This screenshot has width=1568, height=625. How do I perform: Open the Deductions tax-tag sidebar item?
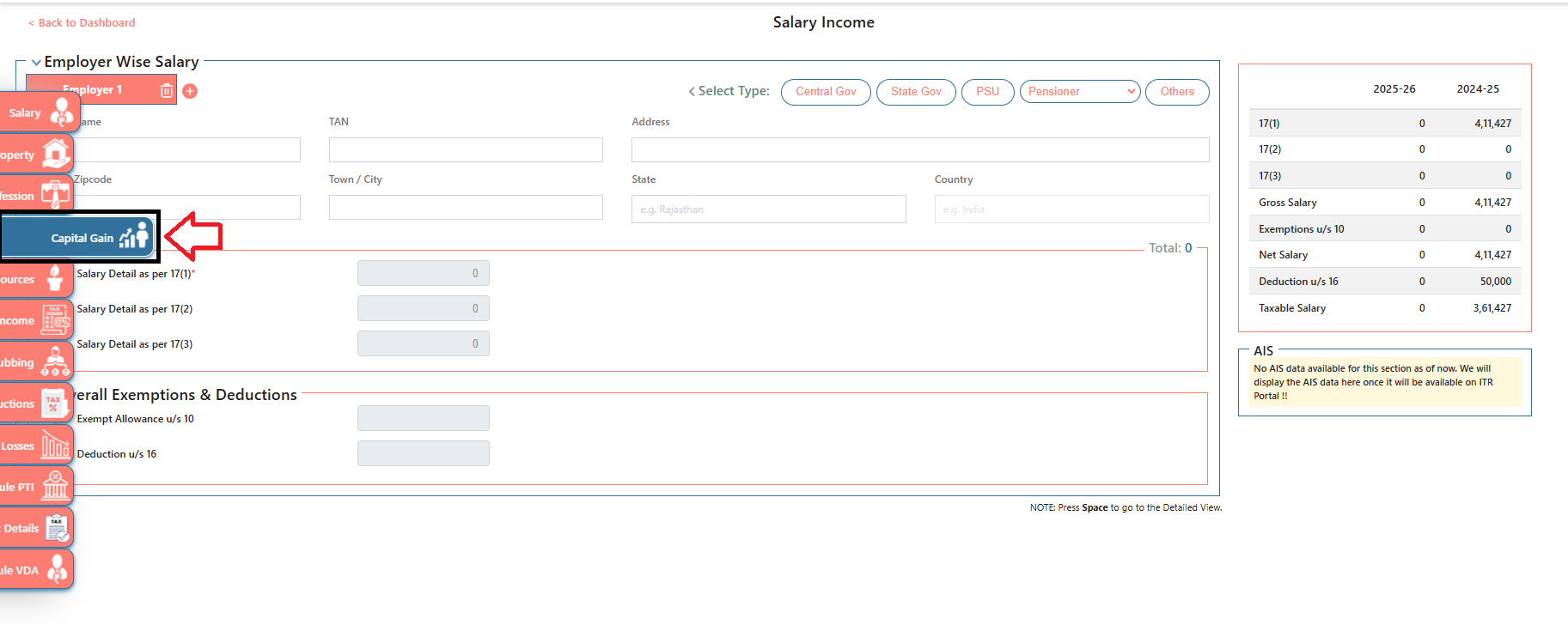click(x=36, y=404)
